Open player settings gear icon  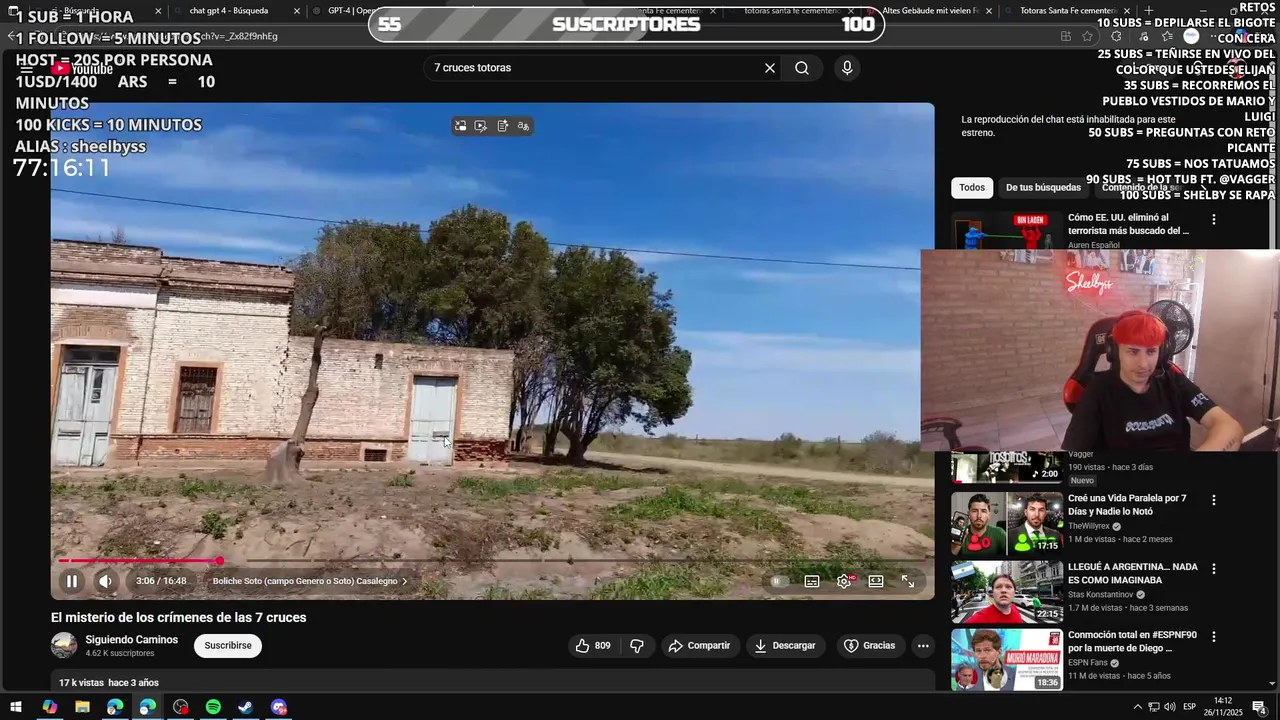[x=844, y=581]
